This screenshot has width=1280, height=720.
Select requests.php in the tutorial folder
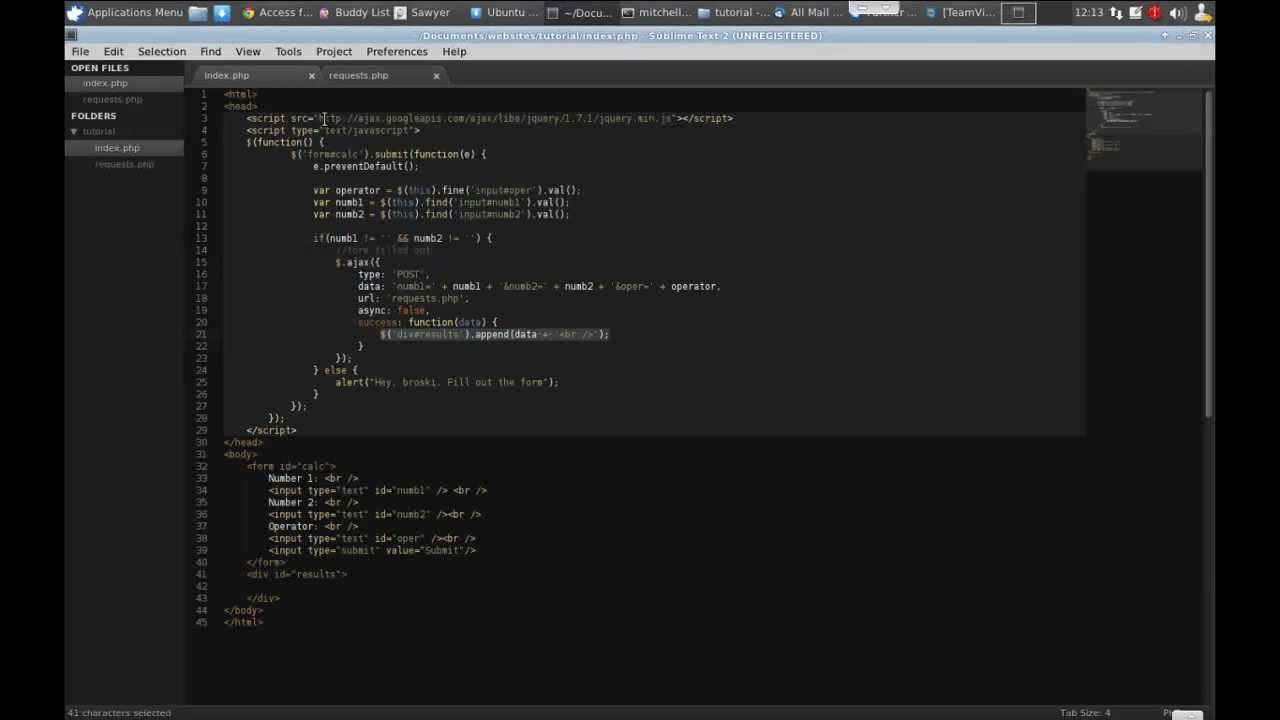[x=125, y=164]
